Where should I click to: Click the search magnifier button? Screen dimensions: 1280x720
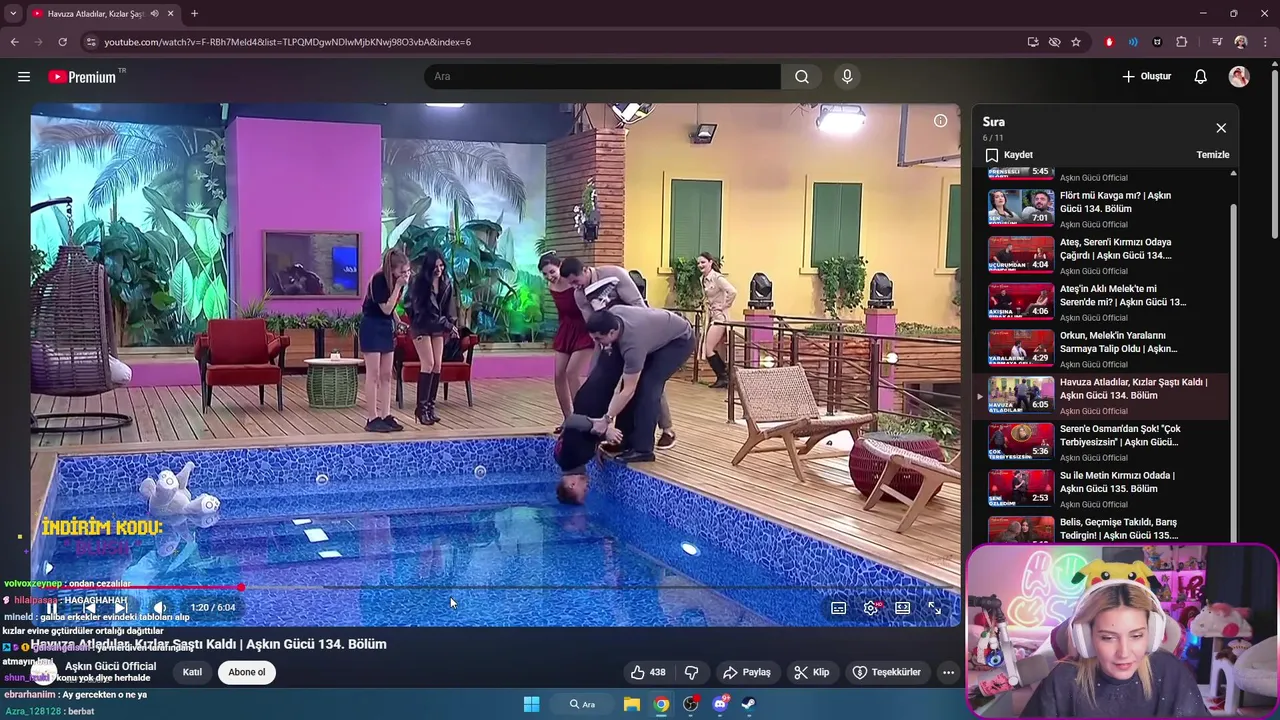(802, 76)
